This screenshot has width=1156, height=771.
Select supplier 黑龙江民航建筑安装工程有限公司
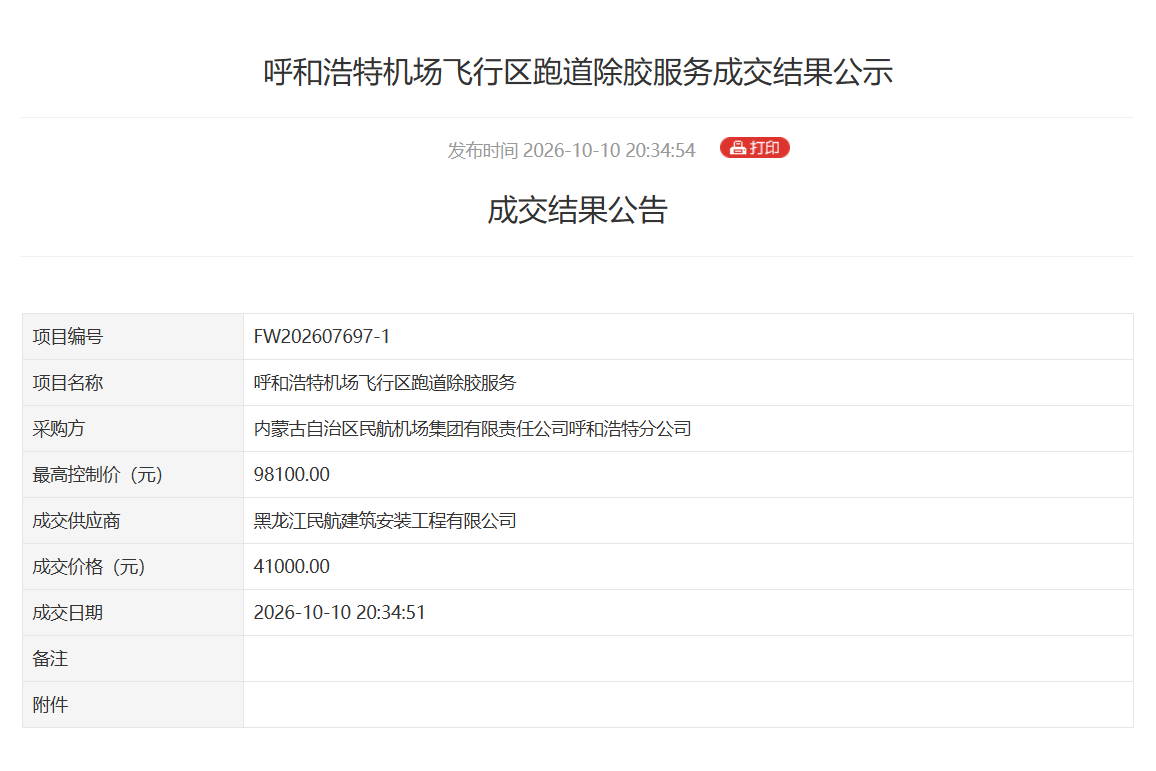385,521
